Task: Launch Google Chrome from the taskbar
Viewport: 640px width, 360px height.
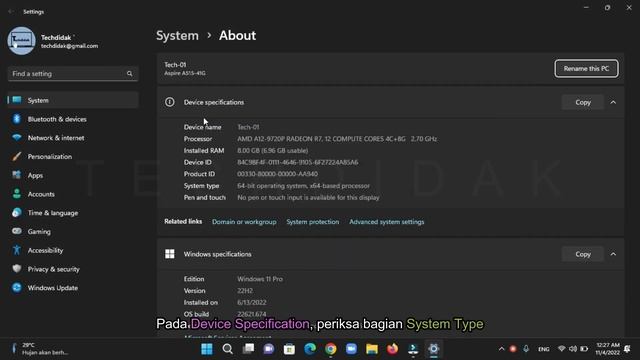Action: (331, 349)
